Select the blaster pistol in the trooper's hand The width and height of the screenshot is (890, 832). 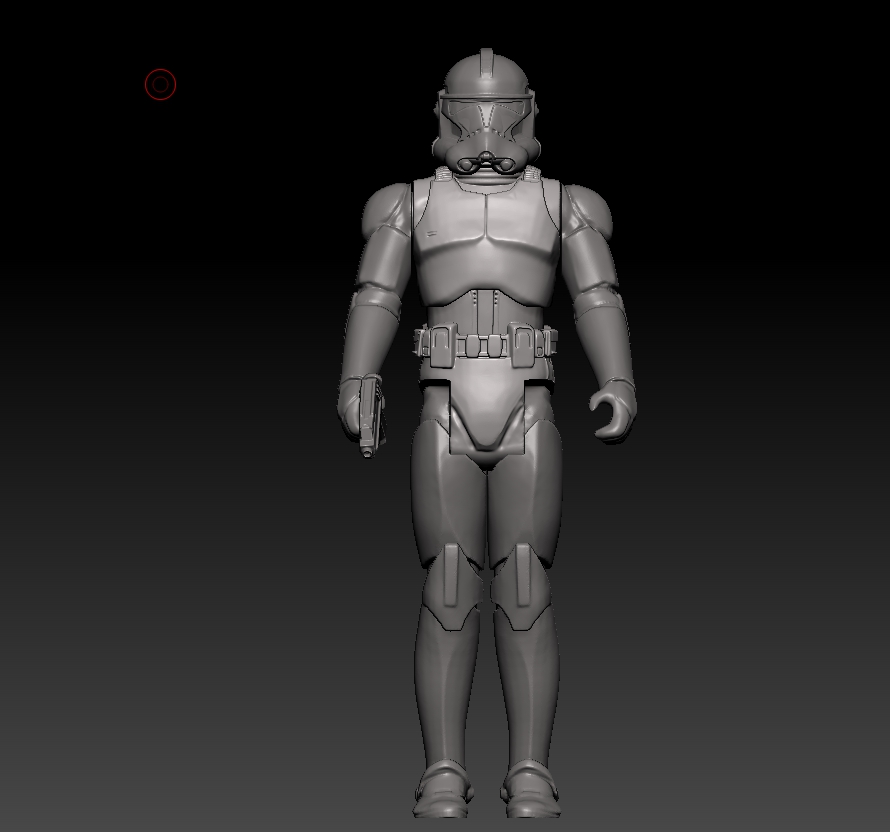click(x=371, y=416)
